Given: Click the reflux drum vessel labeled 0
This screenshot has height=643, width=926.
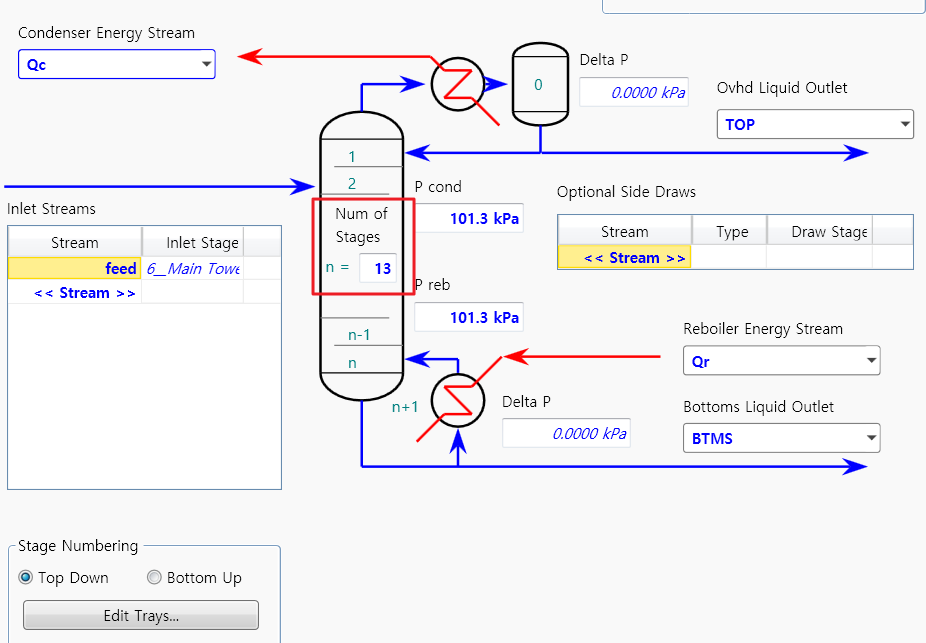Looking at the screenshot, I should coord(540,84).
